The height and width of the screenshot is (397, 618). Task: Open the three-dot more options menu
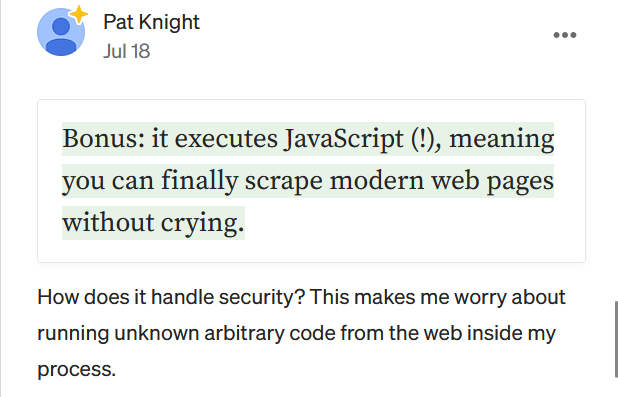[565, 35]
